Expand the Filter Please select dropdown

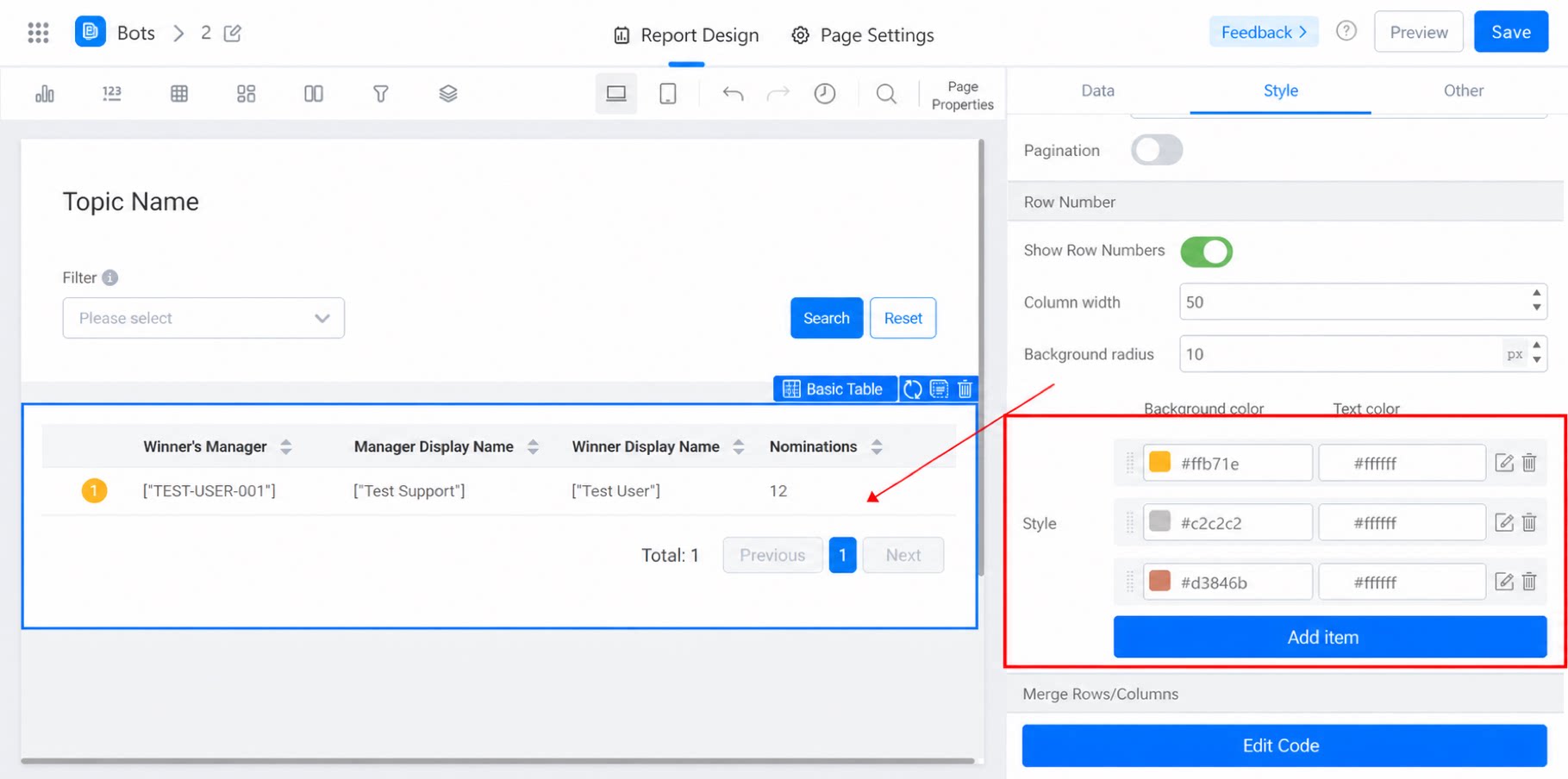click(x=203, y=318)
